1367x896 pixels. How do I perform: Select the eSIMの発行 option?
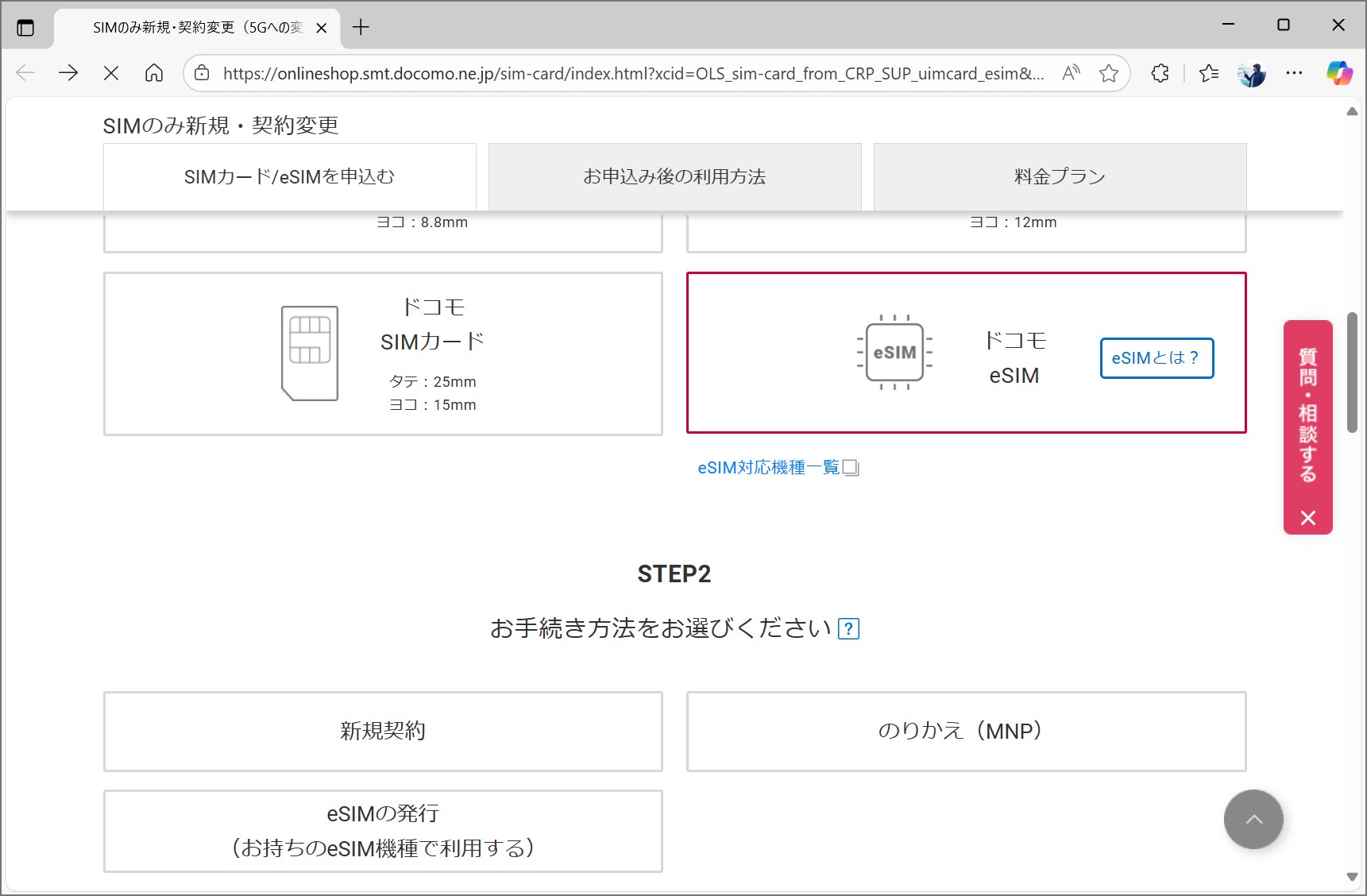click(x=383, y=830)
